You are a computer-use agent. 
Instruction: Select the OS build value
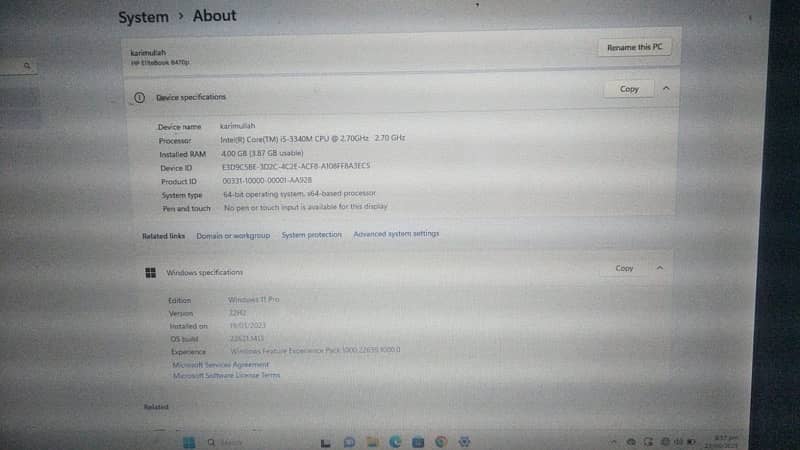[247, 338]
